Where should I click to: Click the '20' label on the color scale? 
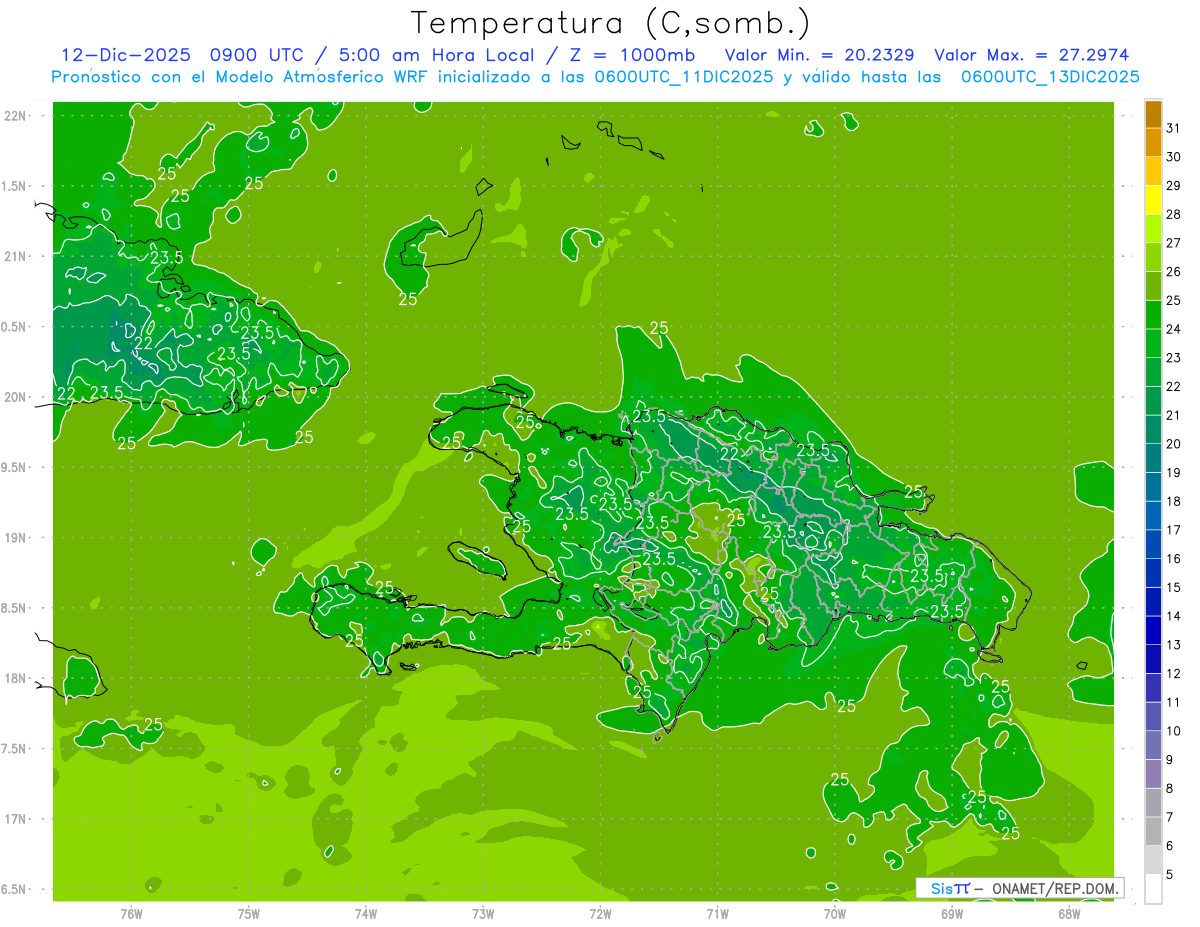[x=1174, y=444]
